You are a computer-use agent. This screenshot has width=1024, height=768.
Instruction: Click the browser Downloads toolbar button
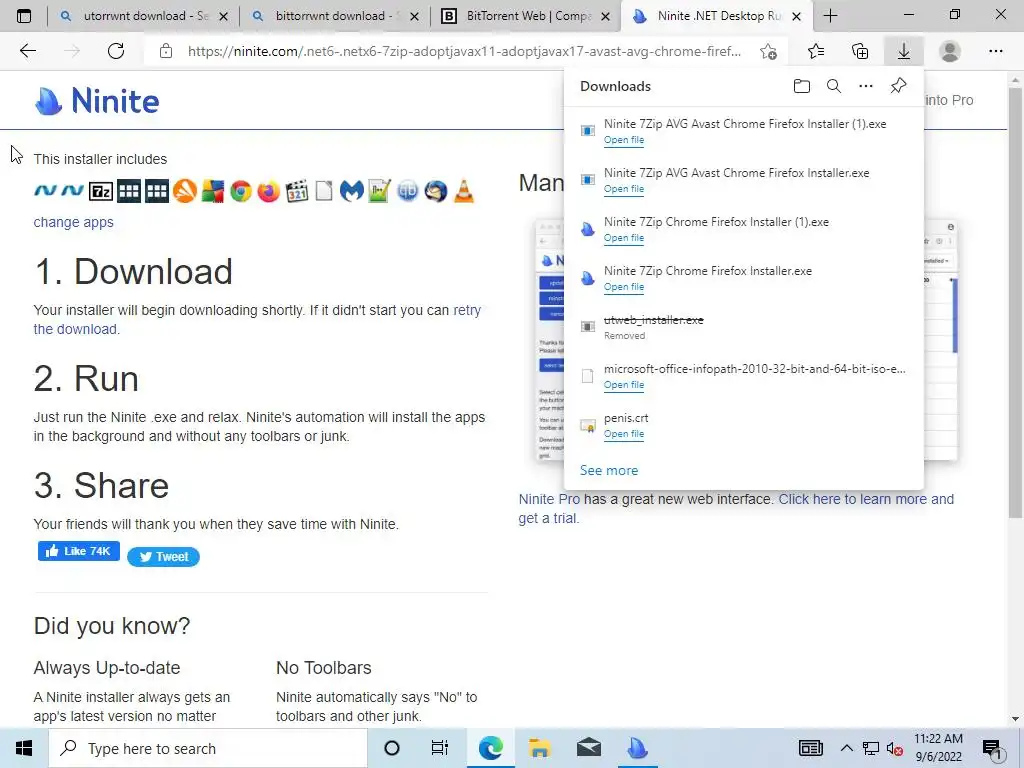(x=904, y=51)
